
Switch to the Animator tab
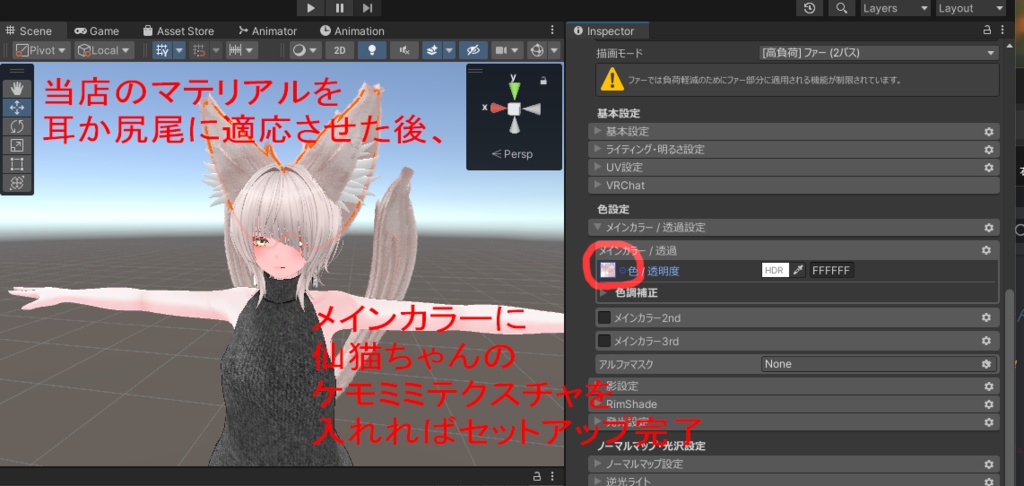(268, 31)
